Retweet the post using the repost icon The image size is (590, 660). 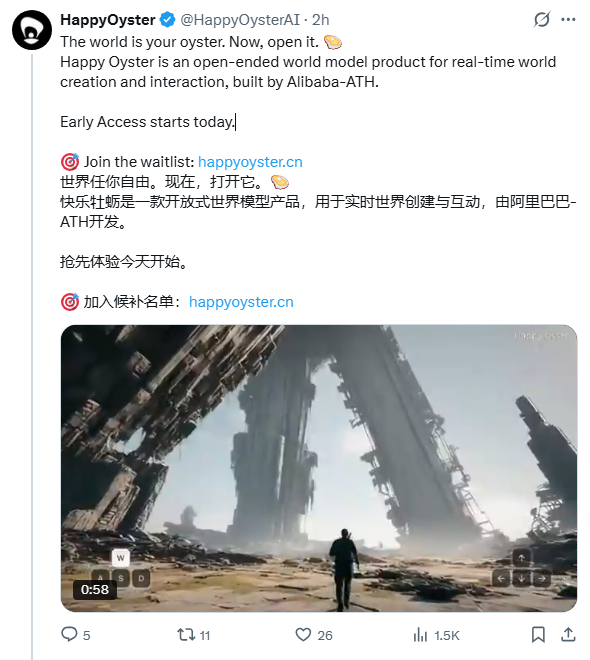(186, 634)
